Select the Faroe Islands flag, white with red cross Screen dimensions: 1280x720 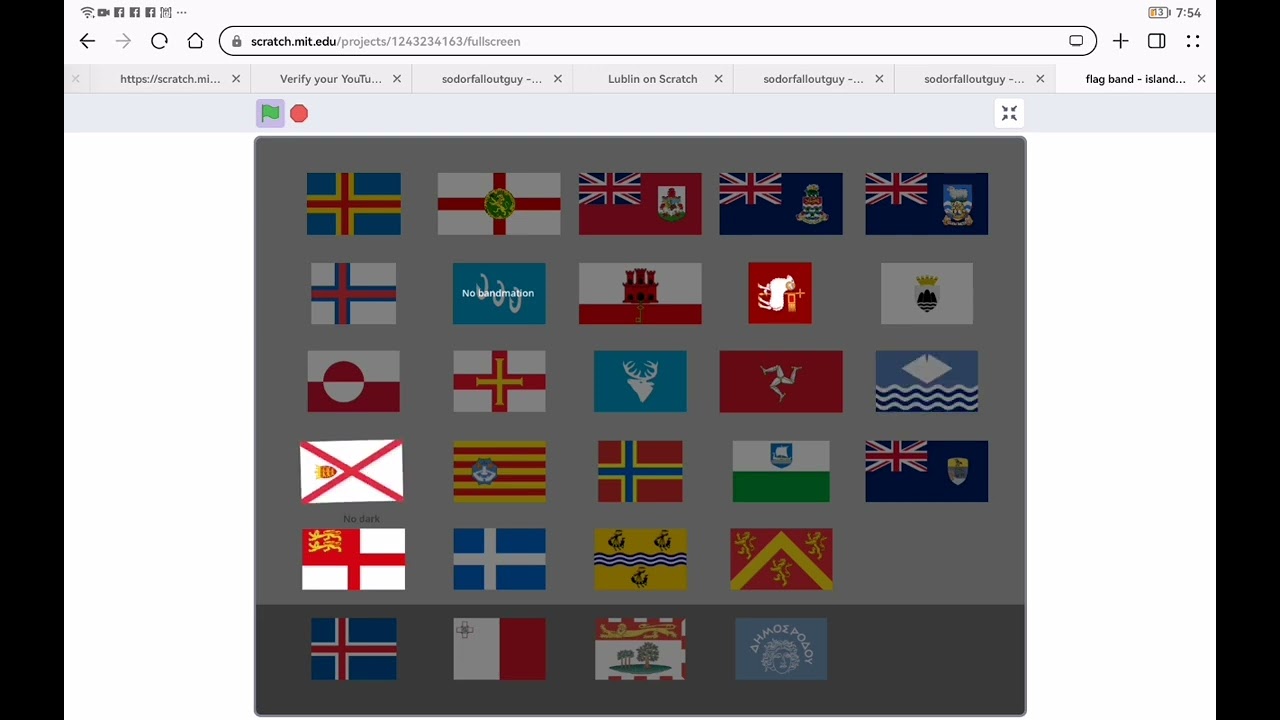pos(354,294)
